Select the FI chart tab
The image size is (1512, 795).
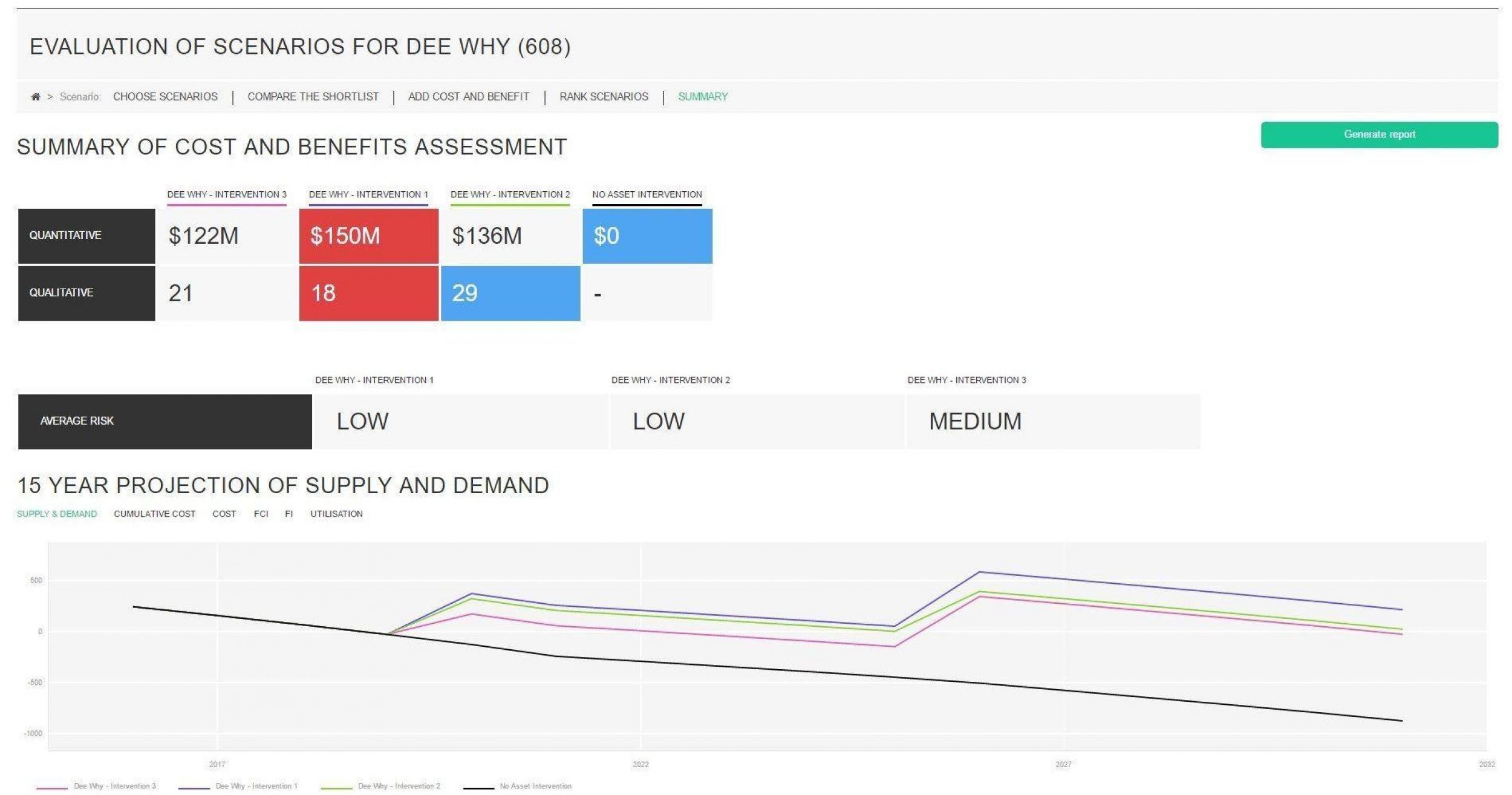[x=288, y=514]
